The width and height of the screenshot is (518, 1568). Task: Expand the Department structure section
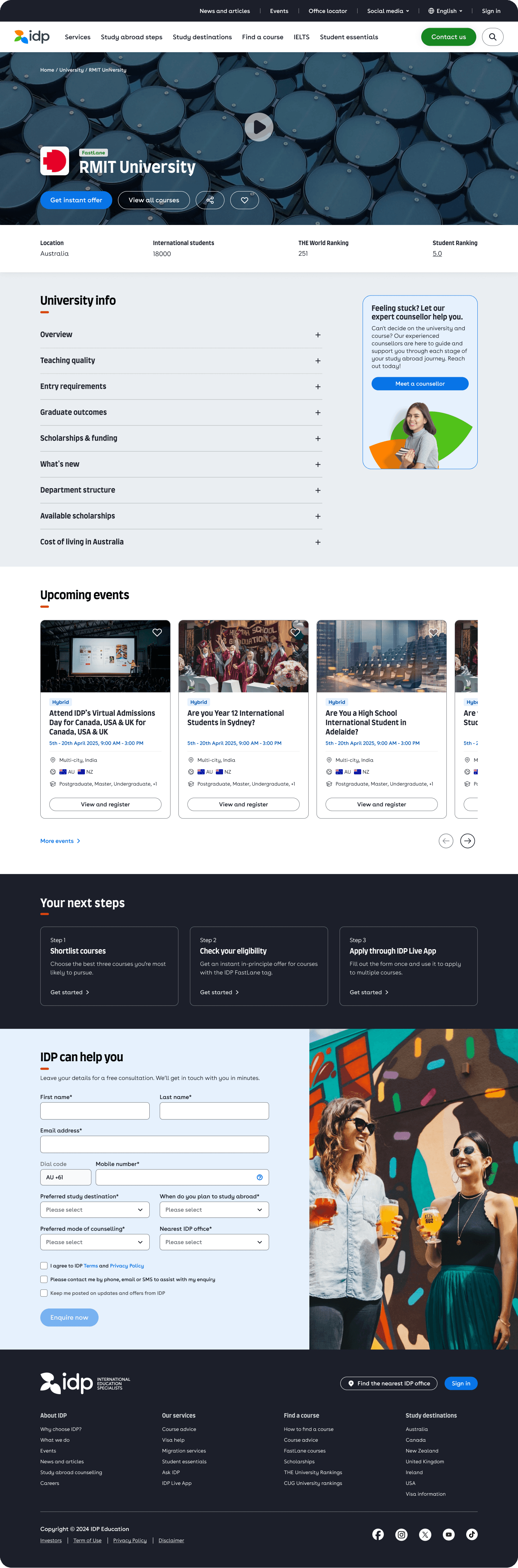click(181, 490)
